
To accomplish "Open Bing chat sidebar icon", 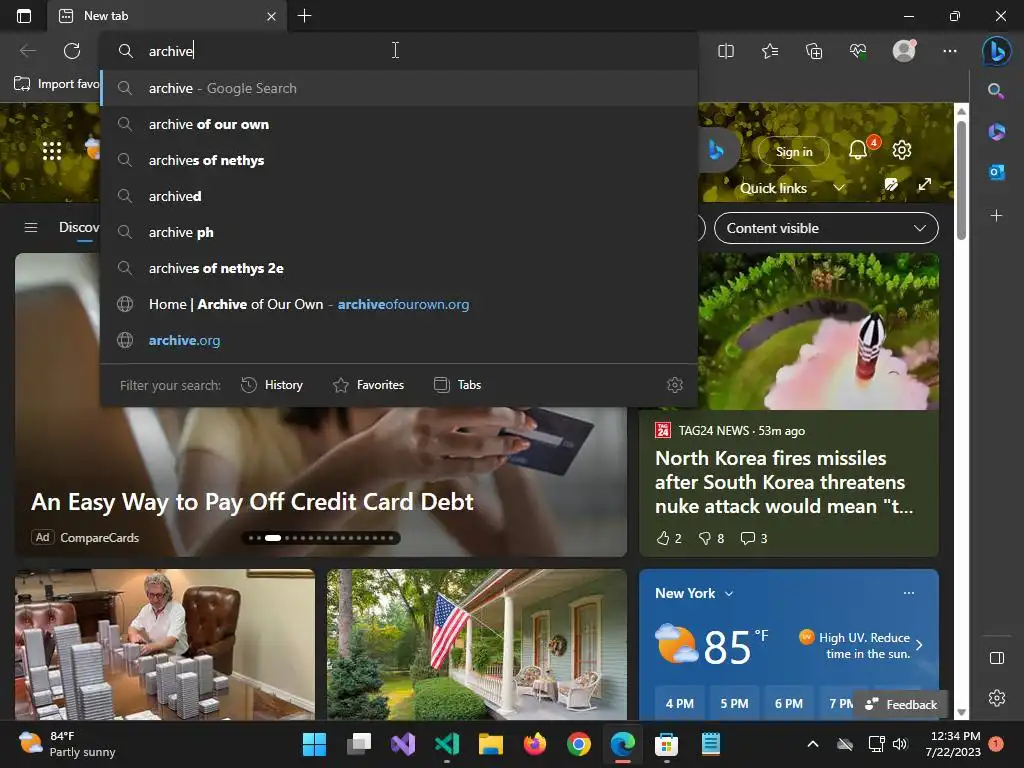I will click(997, 51).
